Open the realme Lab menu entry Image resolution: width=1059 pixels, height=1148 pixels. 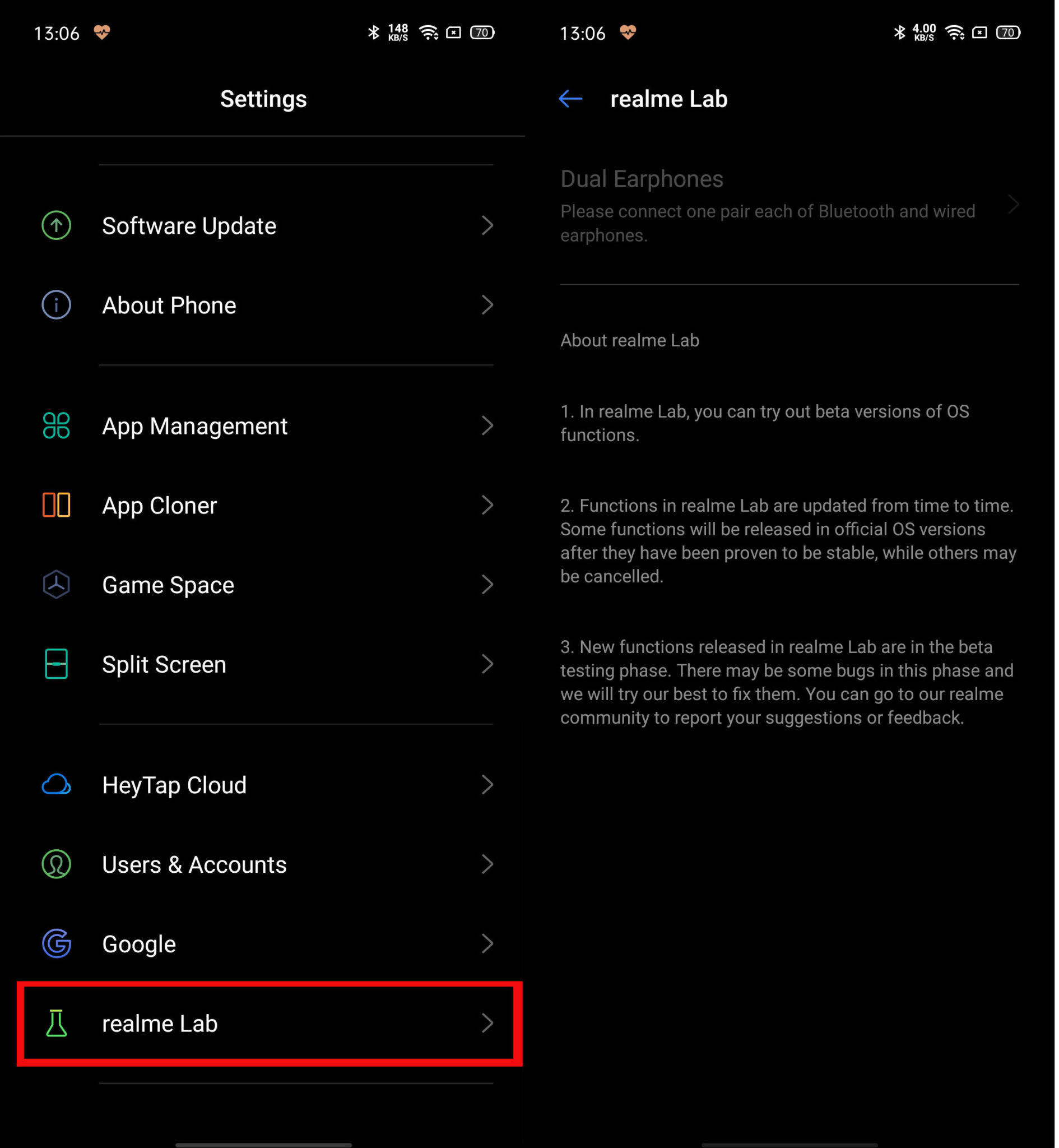click(270, 1024)
